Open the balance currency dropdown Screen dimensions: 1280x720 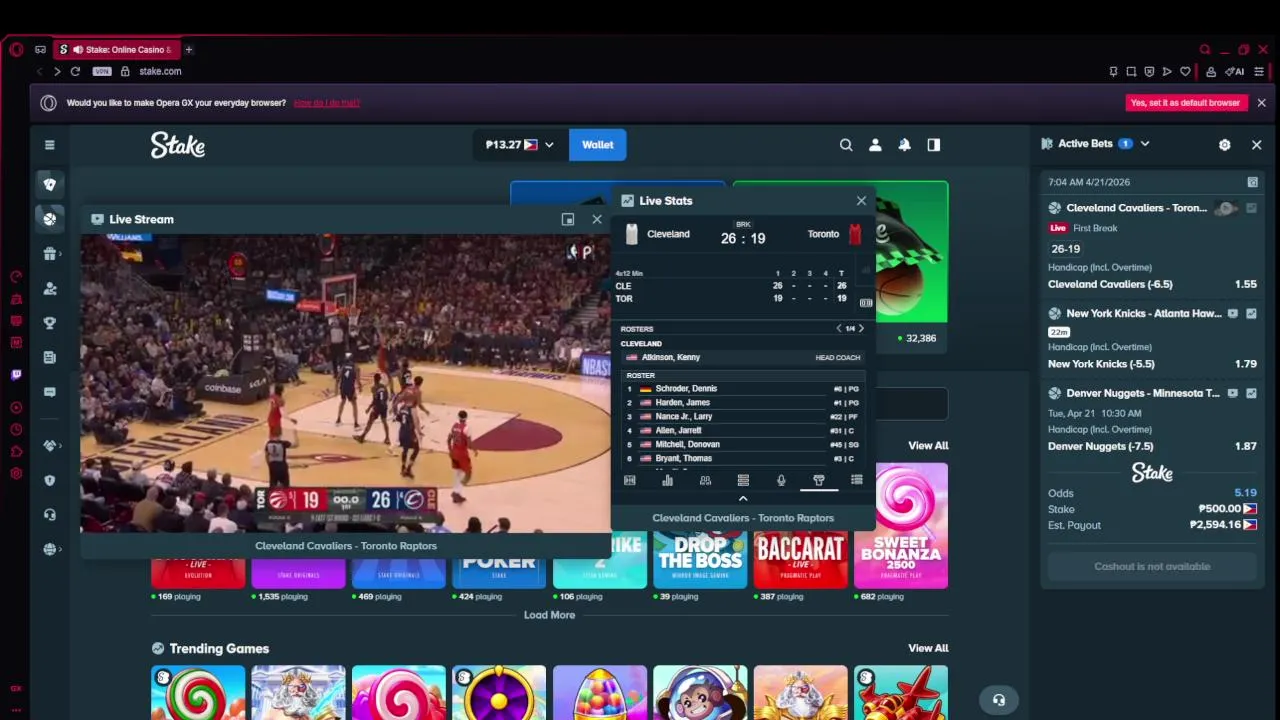(x=519, y=145)
